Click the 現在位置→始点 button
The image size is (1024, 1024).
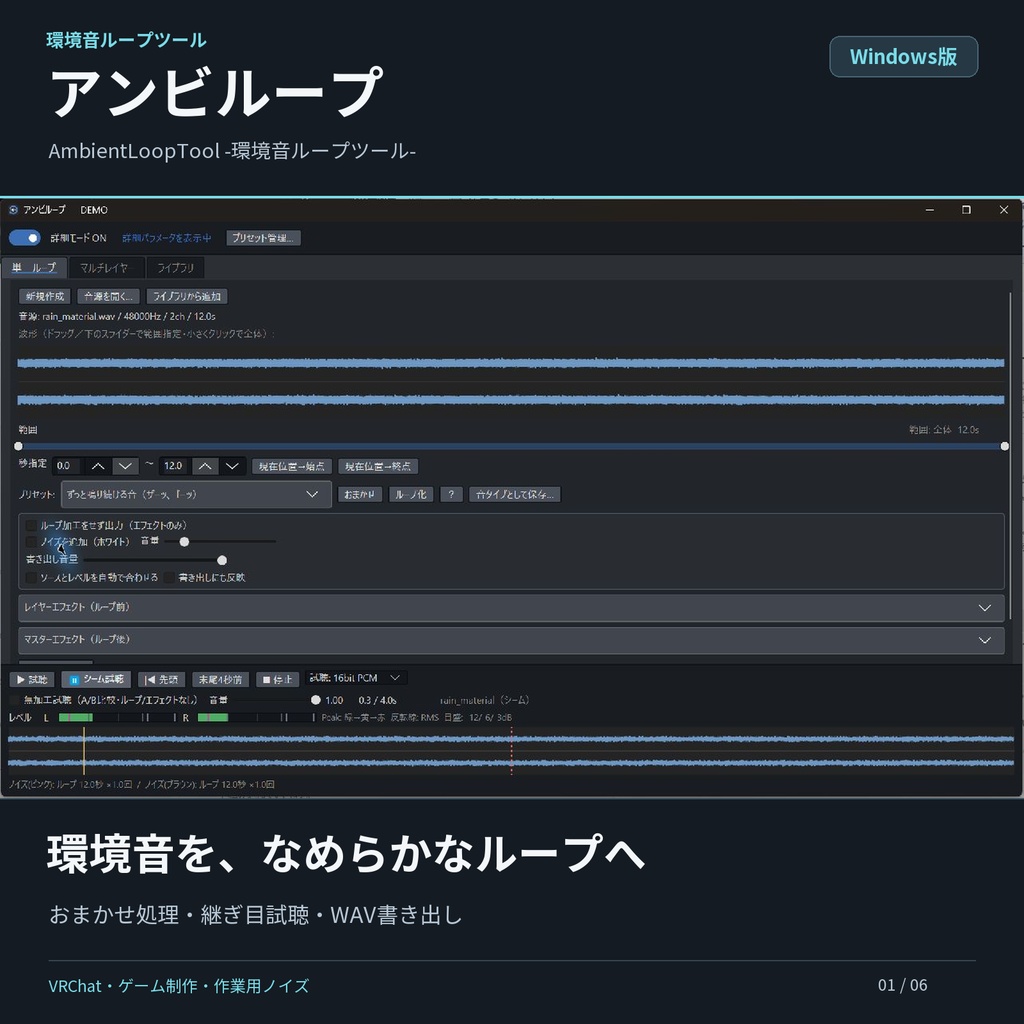pyautogui.click(x=292, y=466)
